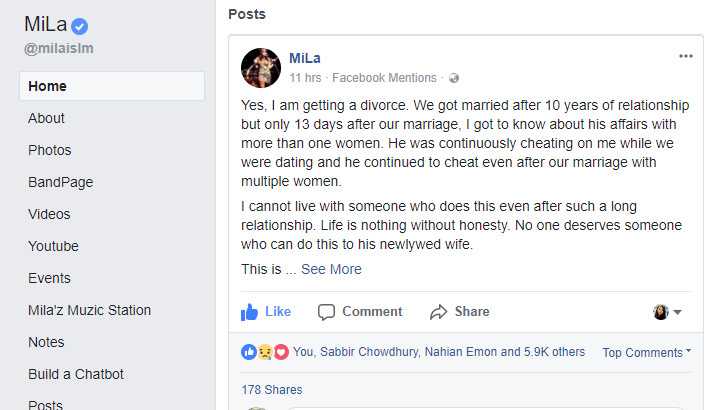
Task: Open the Facebook Mentions link
Action: (384, 78)
